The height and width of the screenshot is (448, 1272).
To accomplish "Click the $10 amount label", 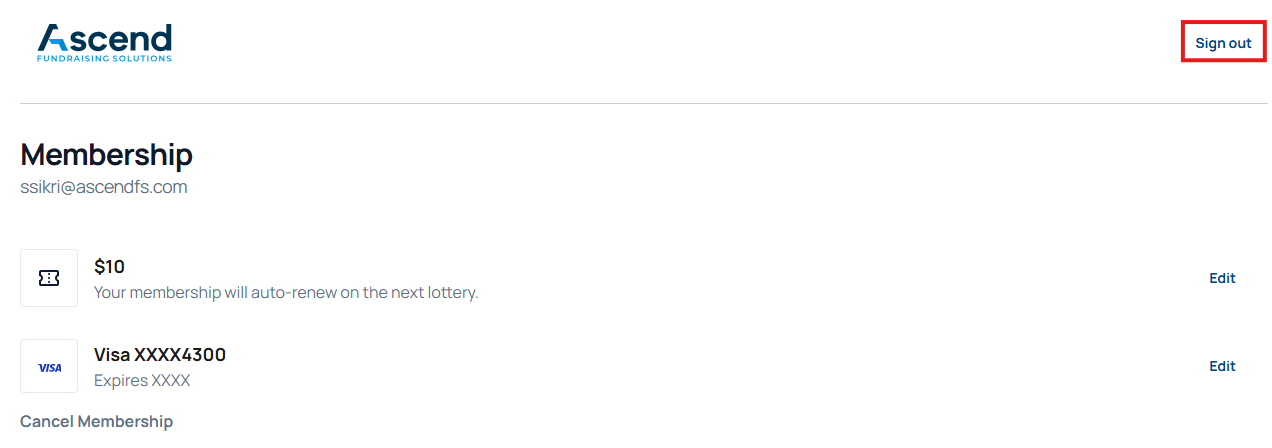I will [109, 267].
